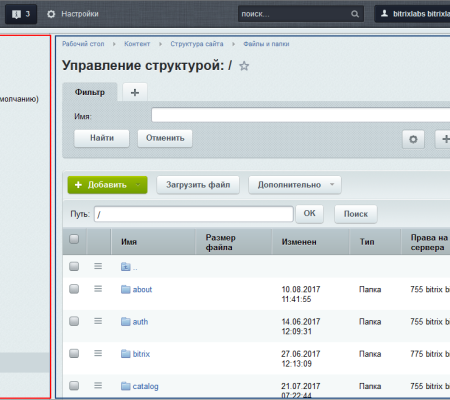Select the Фильтр tab
This screenshot has height=400, width=450.
coord(90,92)
